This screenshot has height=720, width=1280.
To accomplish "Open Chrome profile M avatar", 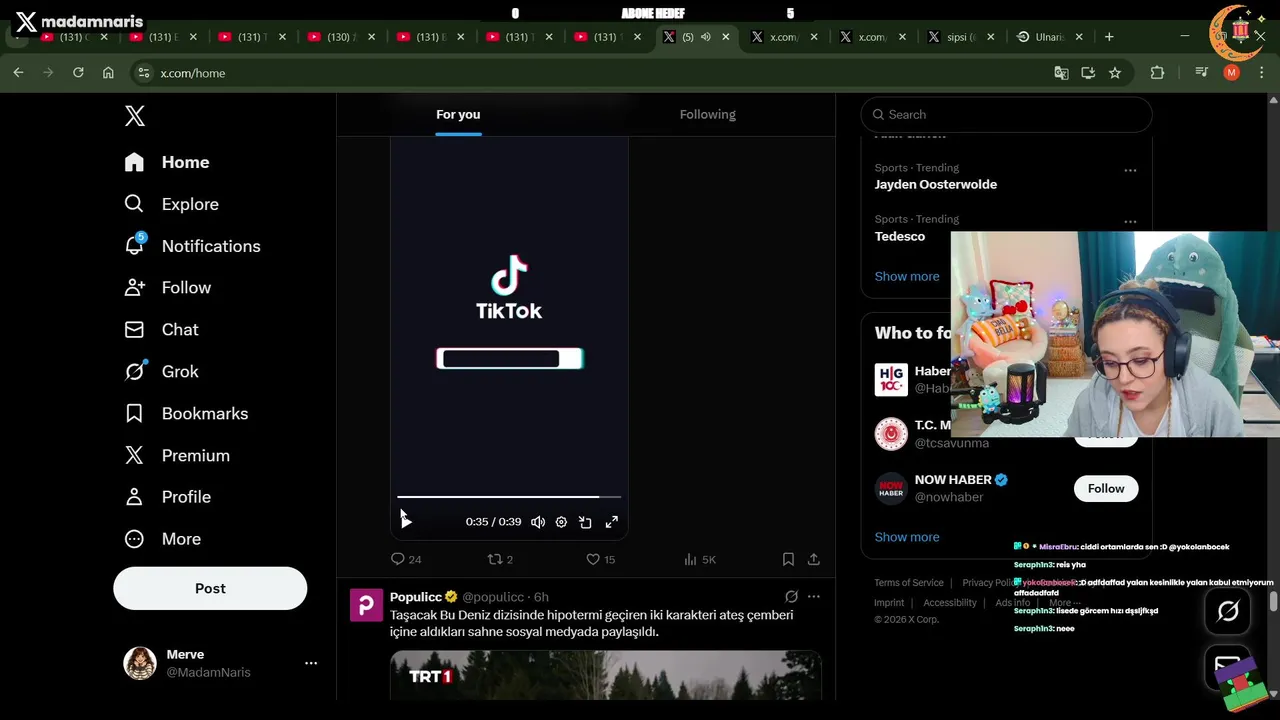I will [x=1232, y=73].
